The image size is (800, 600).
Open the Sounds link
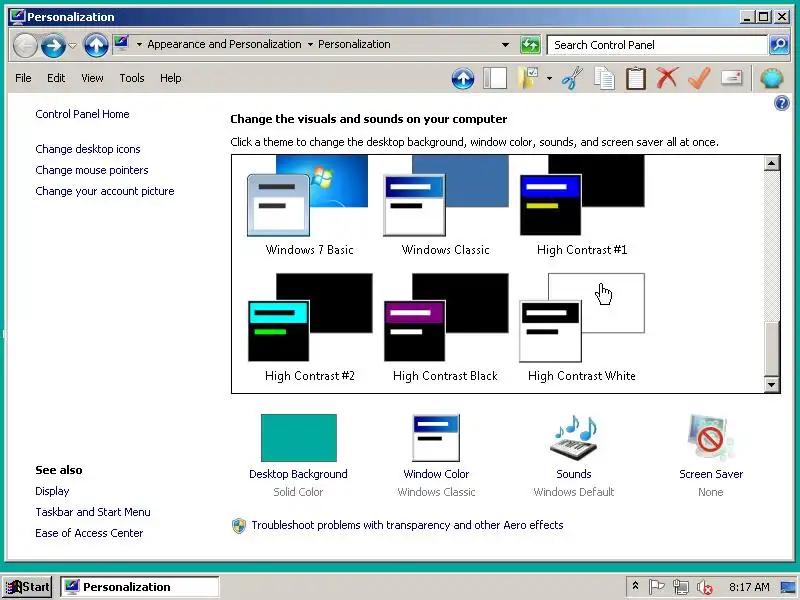(574, 474)
